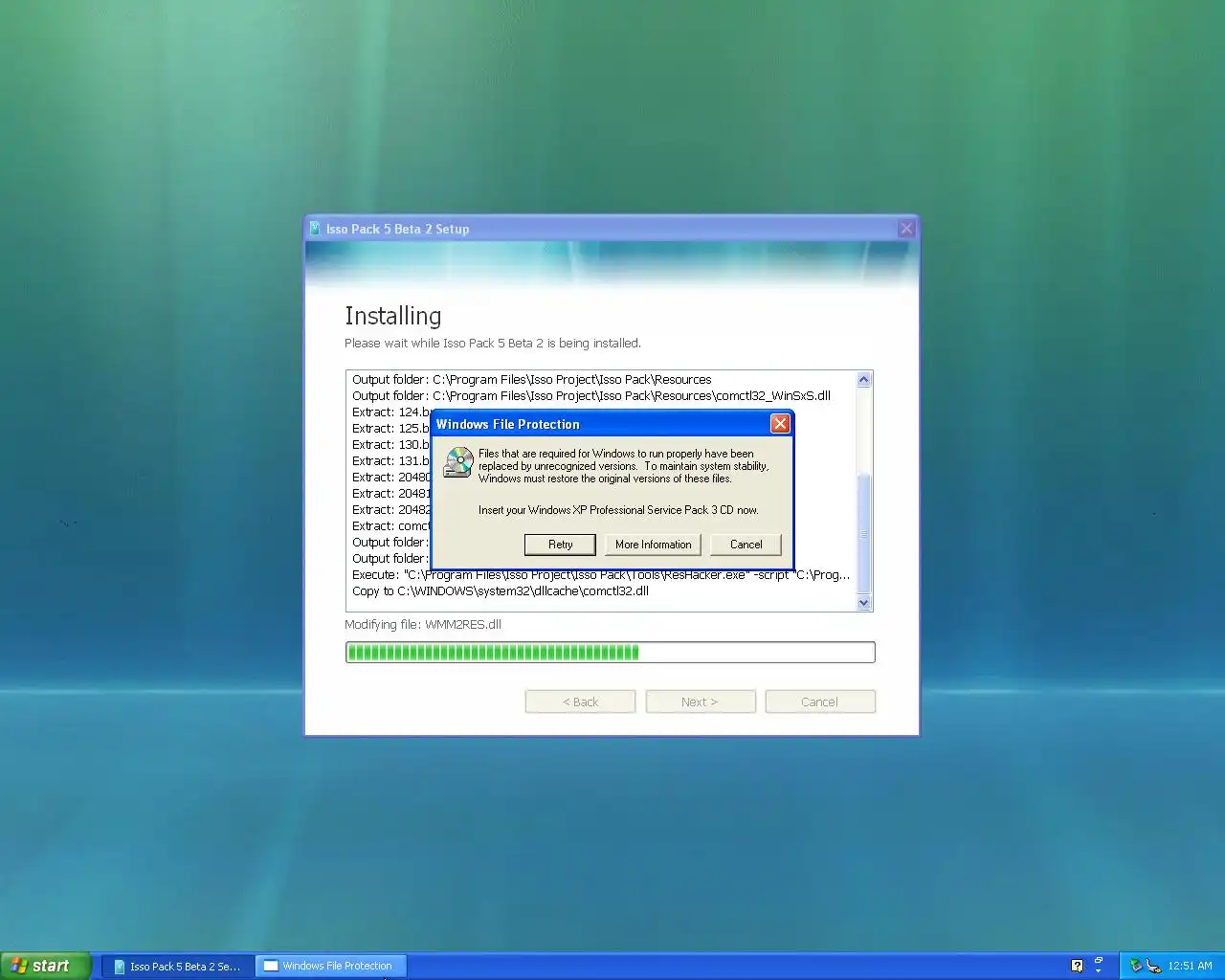Viewport: 1225px width, 980px height.
Task: Switch to Isso Pack 5 Beta 2 taskbar item
Action: [x=178, y=967]
